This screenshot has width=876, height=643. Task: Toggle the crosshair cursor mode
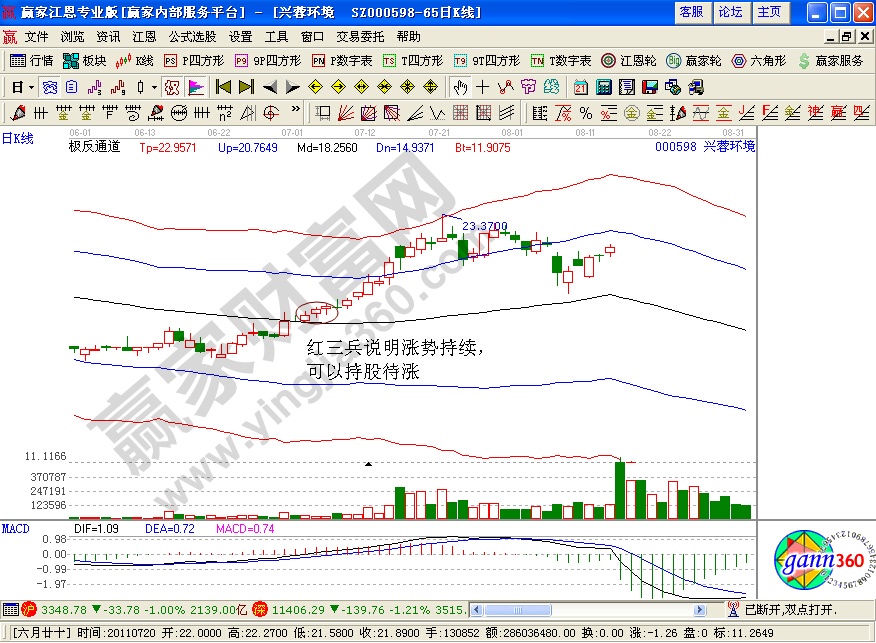[x=483, y=87]
